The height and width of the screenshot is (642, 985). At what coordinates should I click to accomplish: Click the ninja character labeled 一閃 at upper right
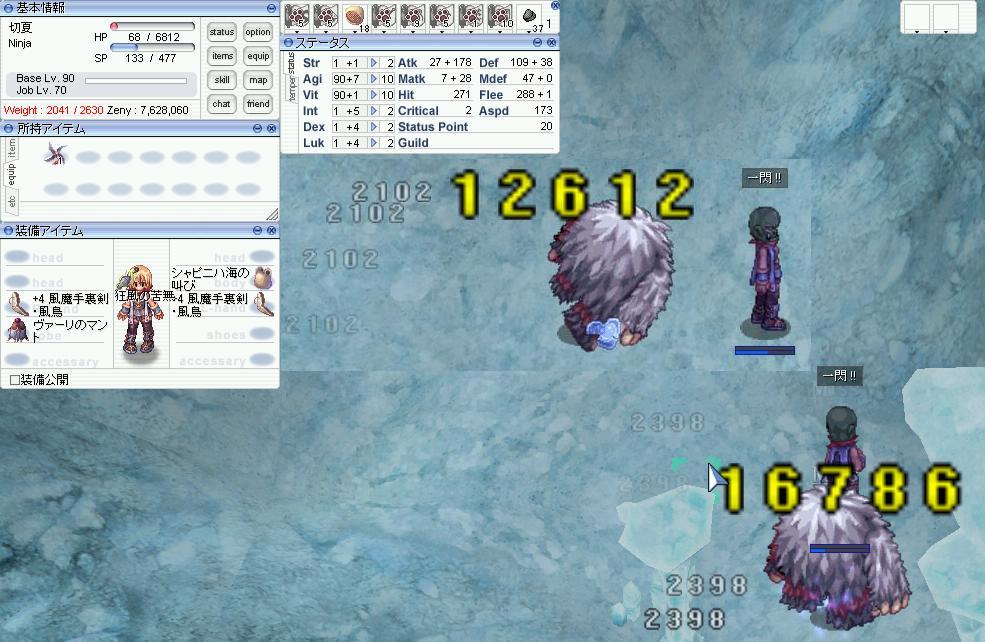click(x=765, y=270)
